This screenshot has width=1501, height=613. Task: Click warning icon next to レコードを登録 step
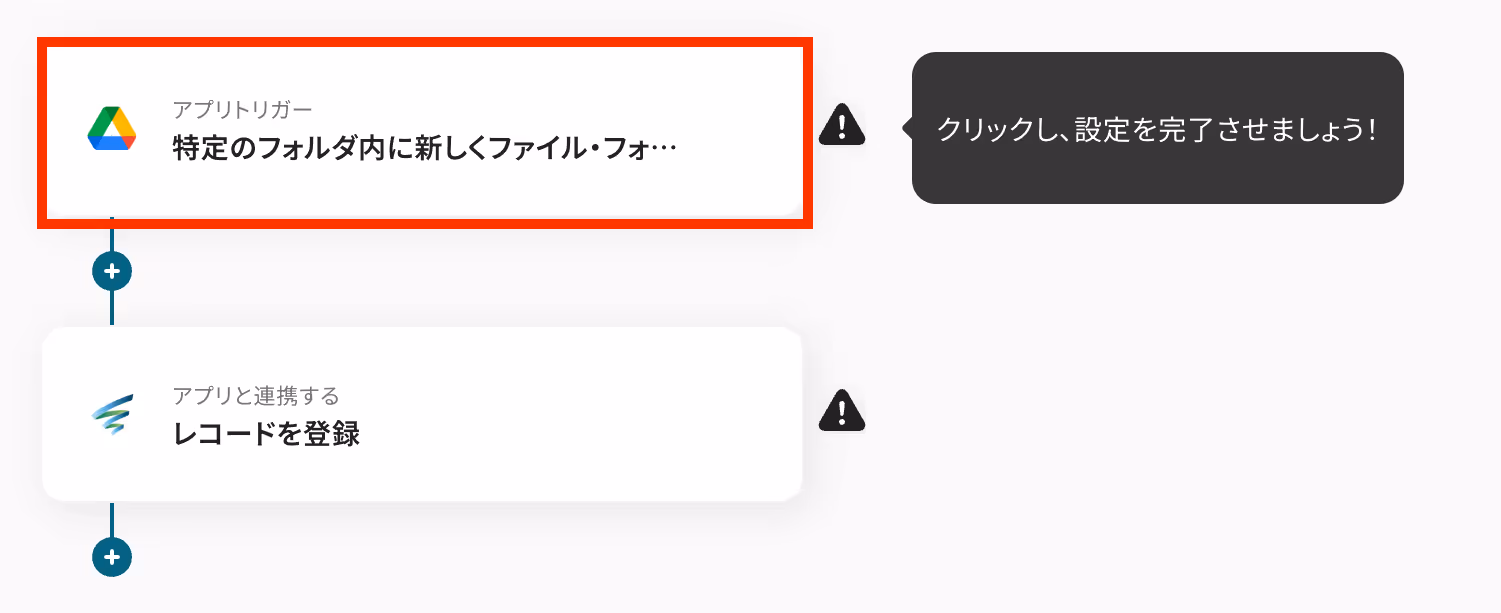point(842,410)
